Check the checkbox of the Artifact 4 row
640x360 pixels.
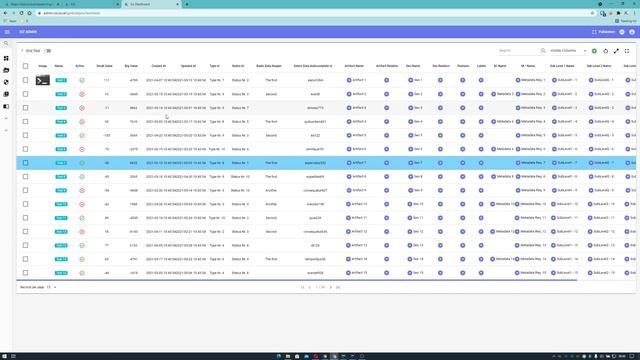pos(25,122)
